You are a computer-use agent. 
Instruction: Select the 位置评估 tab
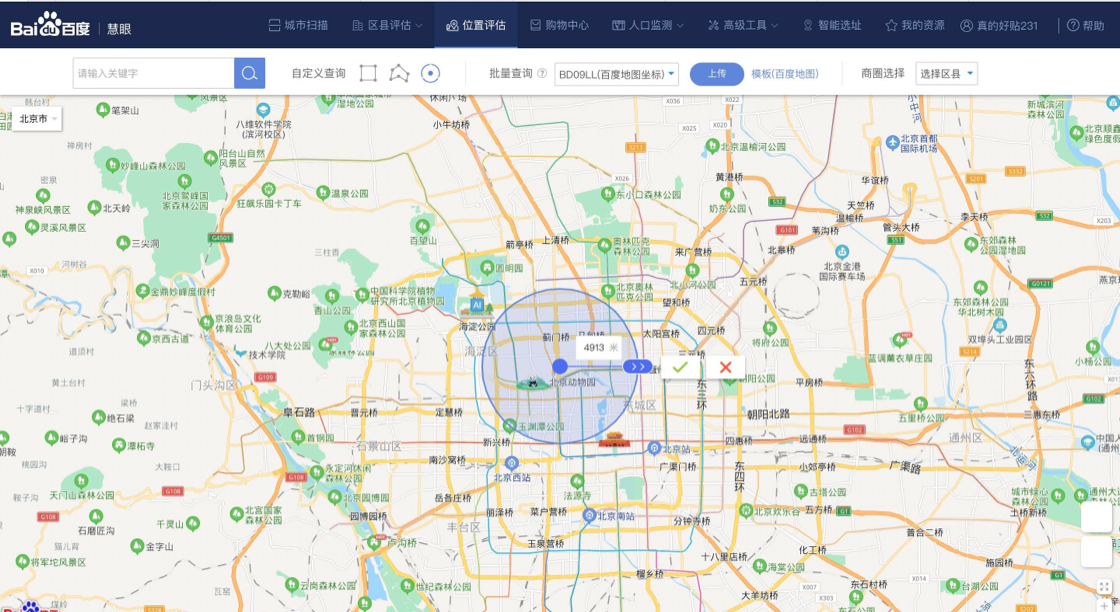476,25
